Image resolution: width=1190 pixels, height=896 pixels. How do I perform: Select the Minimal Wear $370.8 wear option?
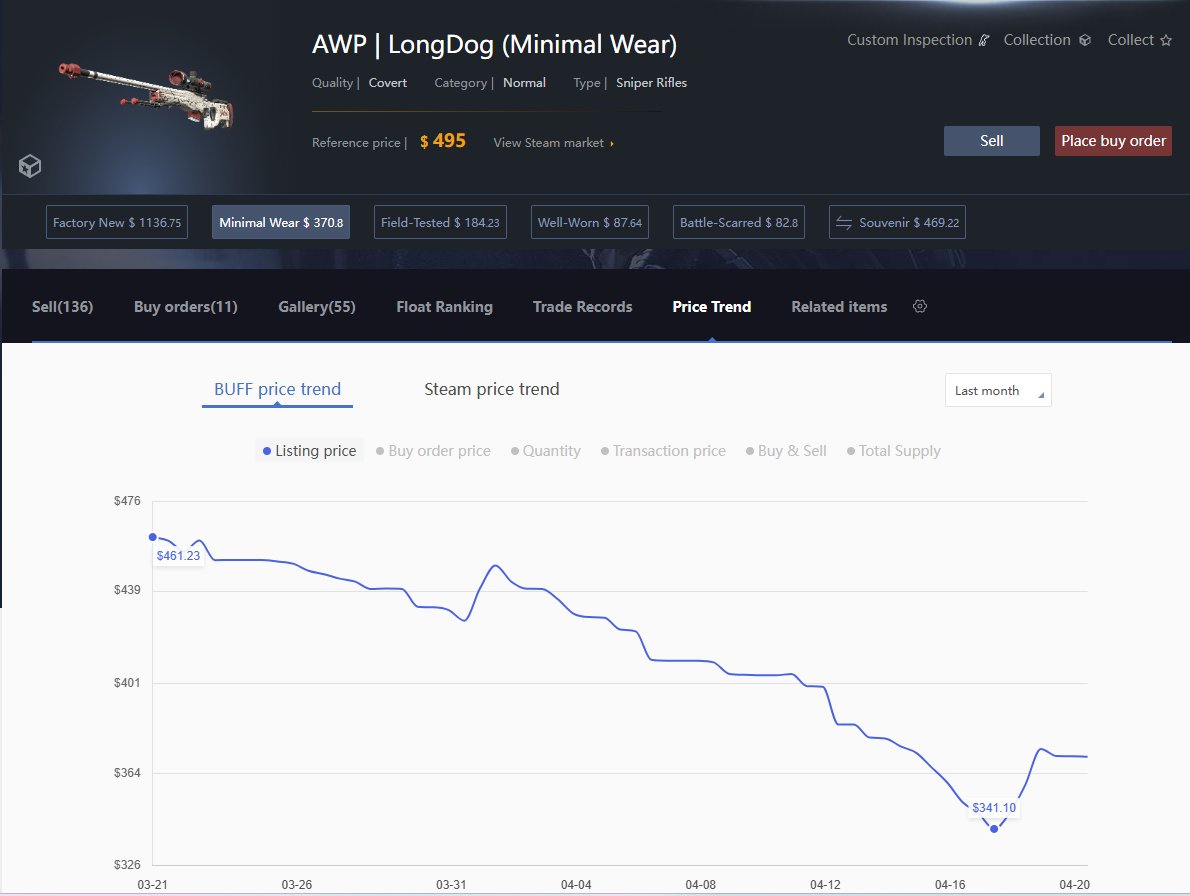click(281, 222)
